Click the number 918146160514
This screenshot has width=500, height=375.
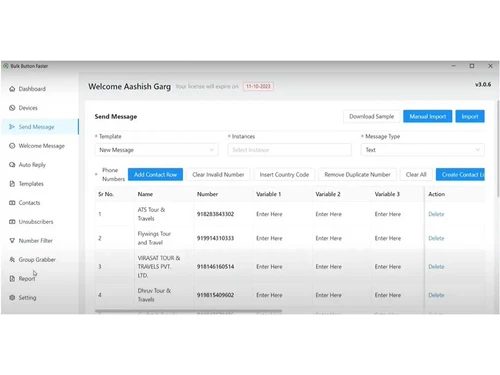(215, 267)
